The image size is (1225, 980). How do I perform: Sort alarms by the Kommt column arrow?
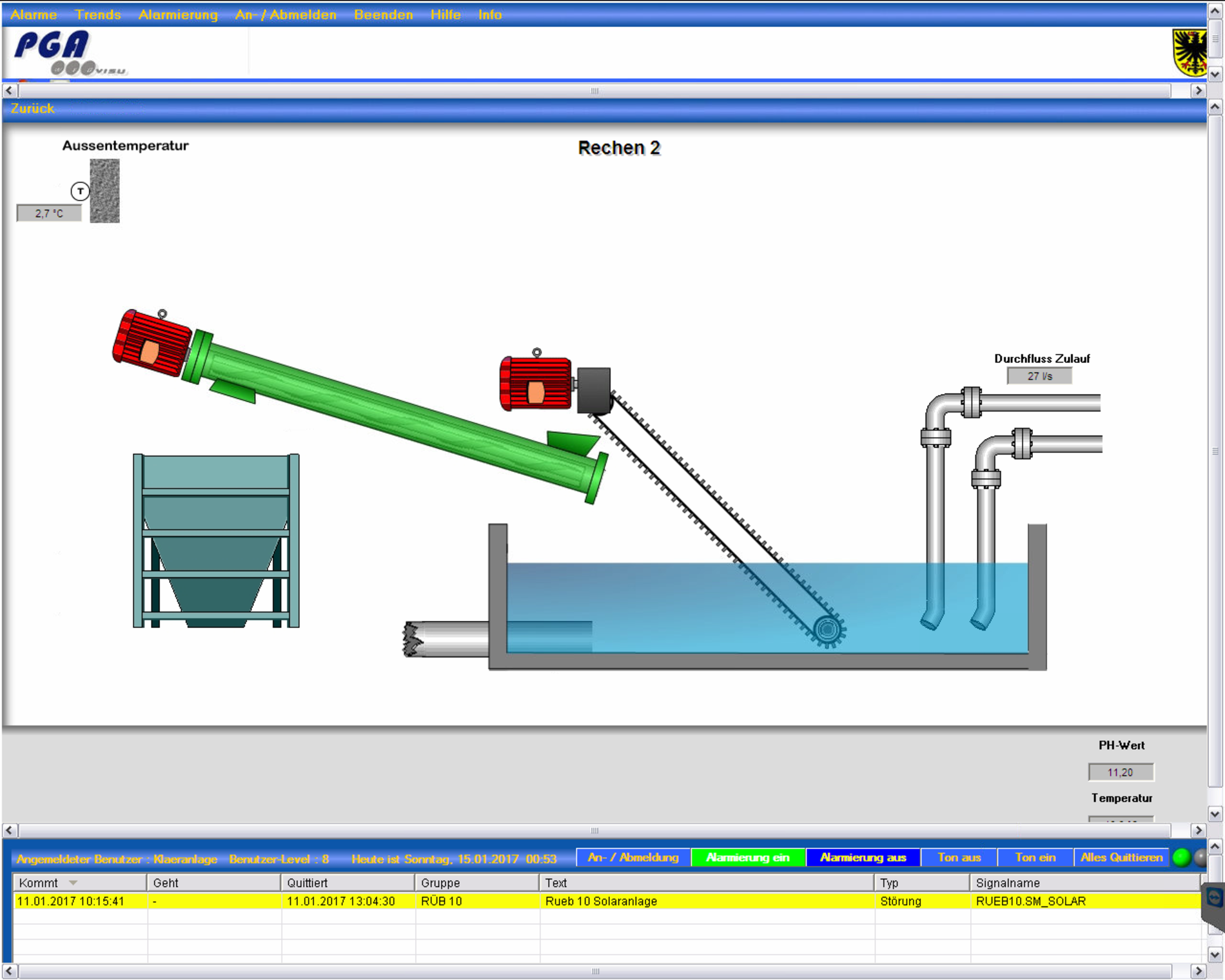coord(73,883)
